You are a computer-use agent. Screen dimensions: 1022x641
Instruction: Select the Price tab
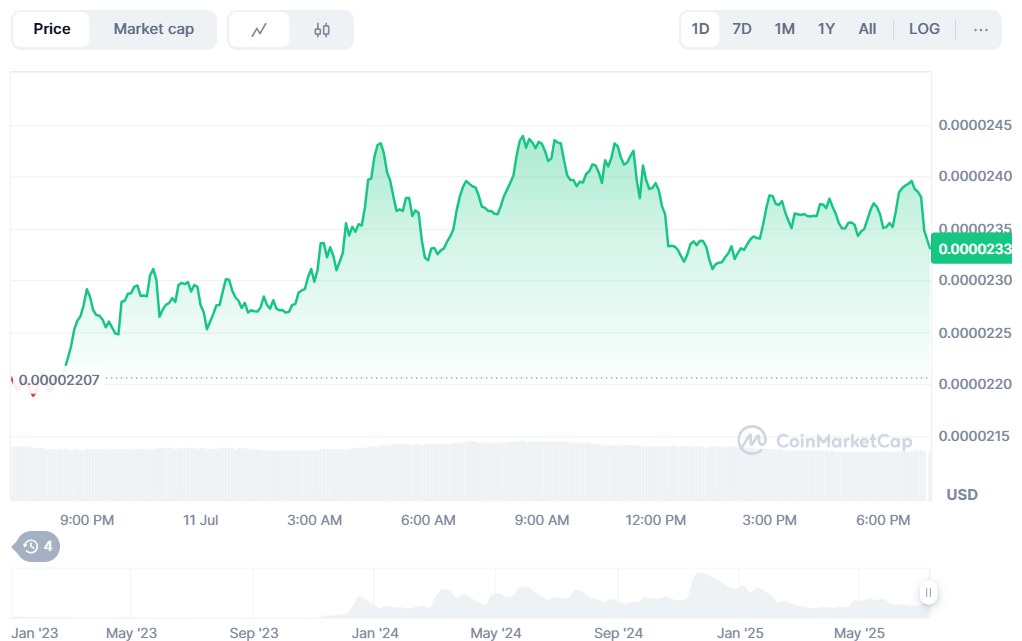pos(52,29)
